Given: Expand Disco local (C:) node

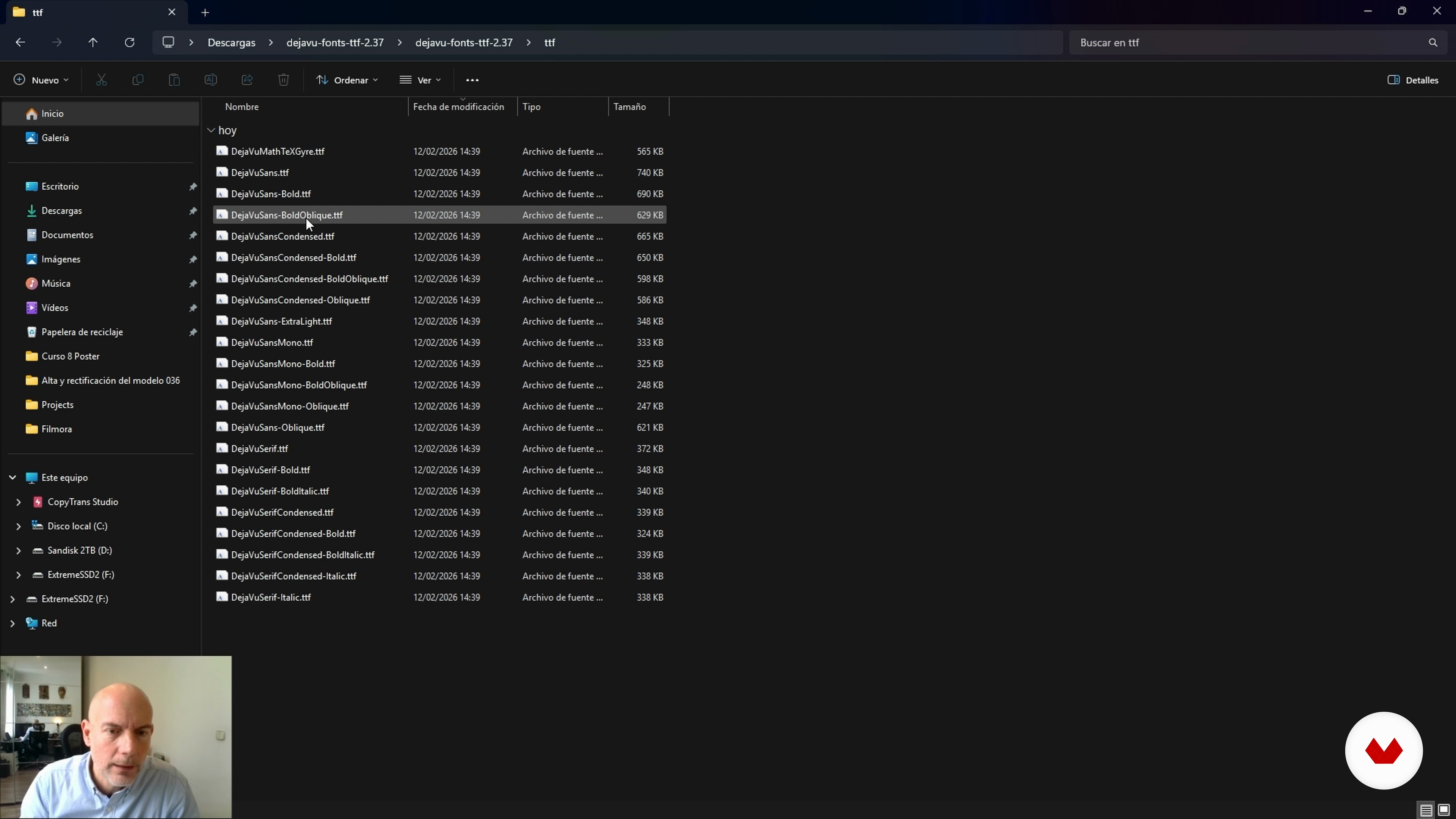Looking at the screenshot, I should tap(19, 526).
